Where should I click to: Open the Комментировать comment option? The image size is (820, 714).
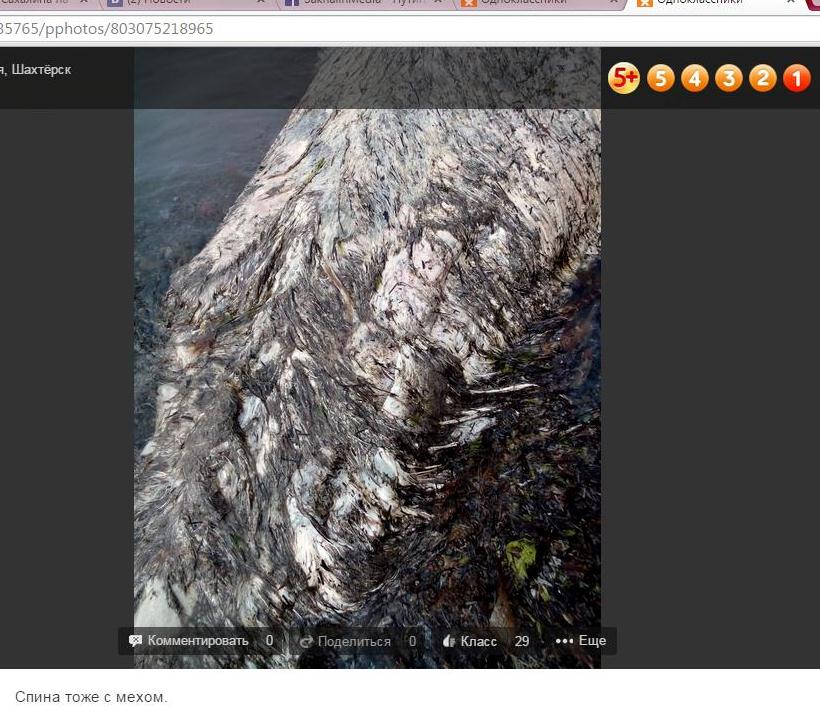pos(197,641)
